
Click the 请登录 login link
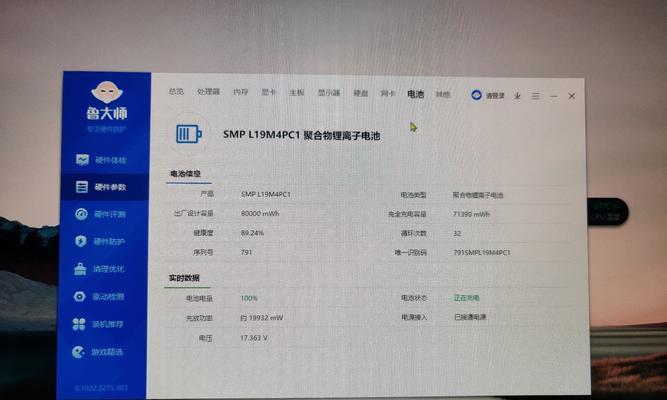click(x=495, y=96)
